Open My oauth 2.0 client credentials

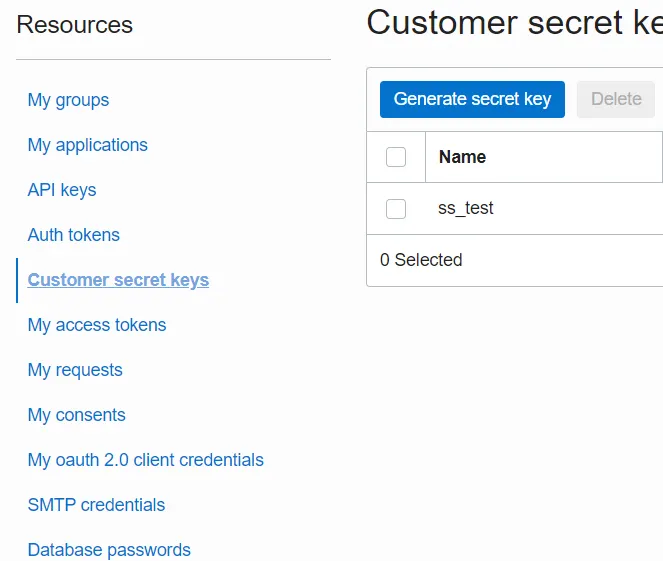145,460
